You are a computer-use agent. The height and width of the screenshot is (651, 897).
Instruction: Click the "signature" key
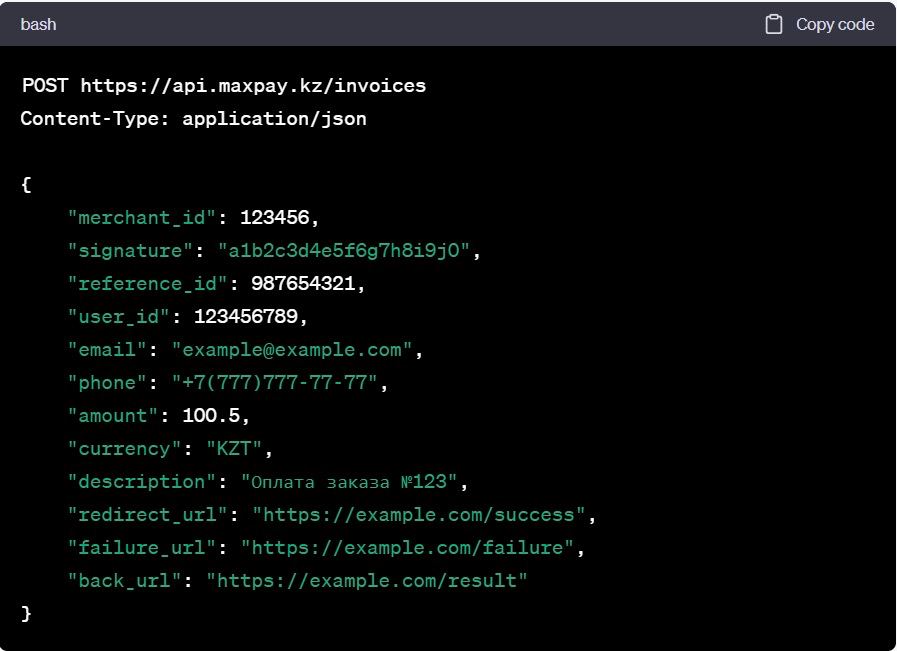pyautogui.click(x=130, y=251)
